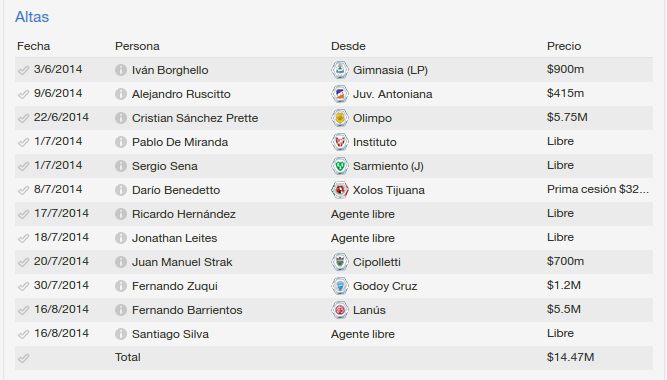Select the Lanús club badge icon
This screenshot has height=380, width=667.
(x=340, y=310)
